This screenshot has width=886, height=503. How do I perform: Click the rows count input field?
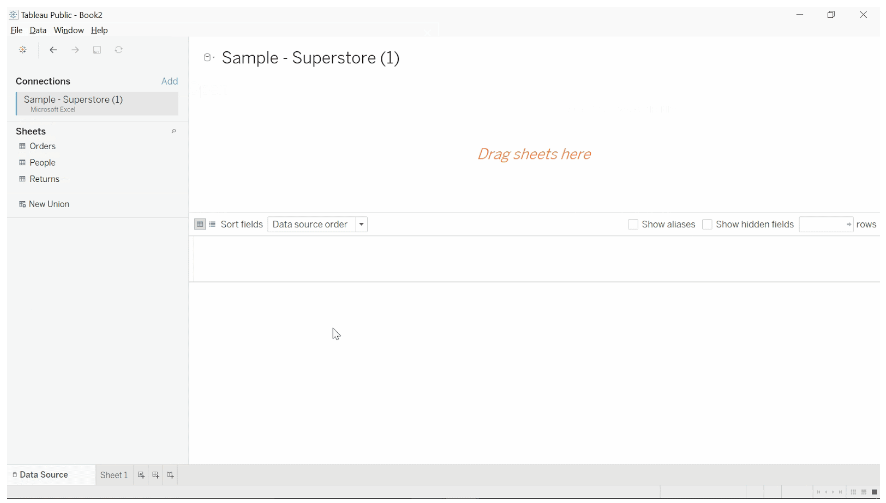click(822, 224)
